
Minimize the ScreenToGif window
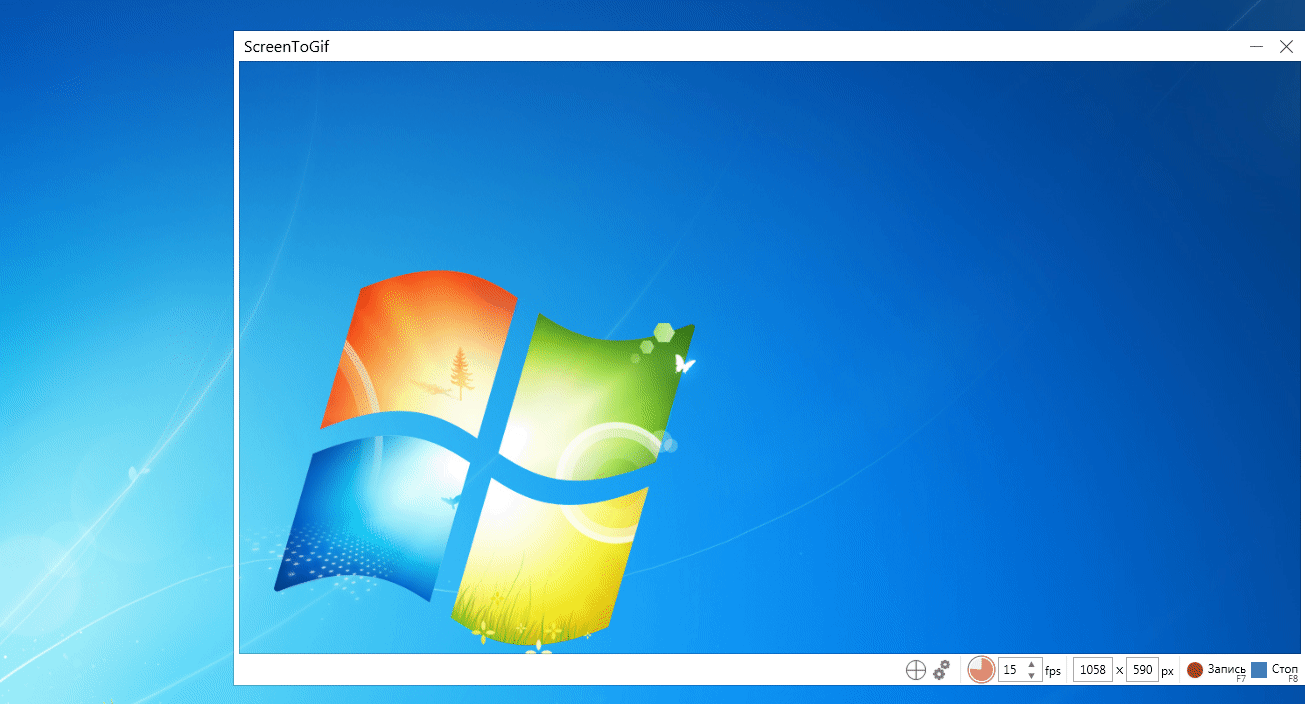pyautogui.click(x=1256, y=47)
